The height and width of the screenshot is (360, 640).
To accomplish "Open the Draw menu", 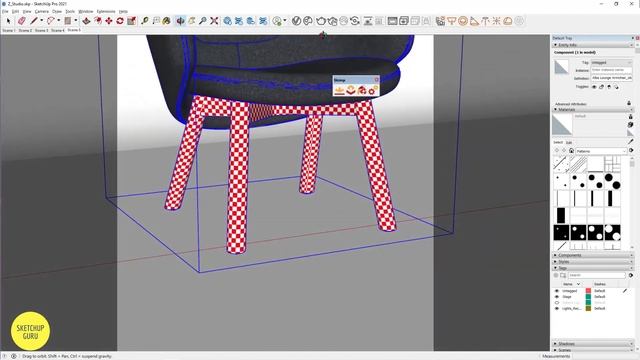I will pos(57,11).
